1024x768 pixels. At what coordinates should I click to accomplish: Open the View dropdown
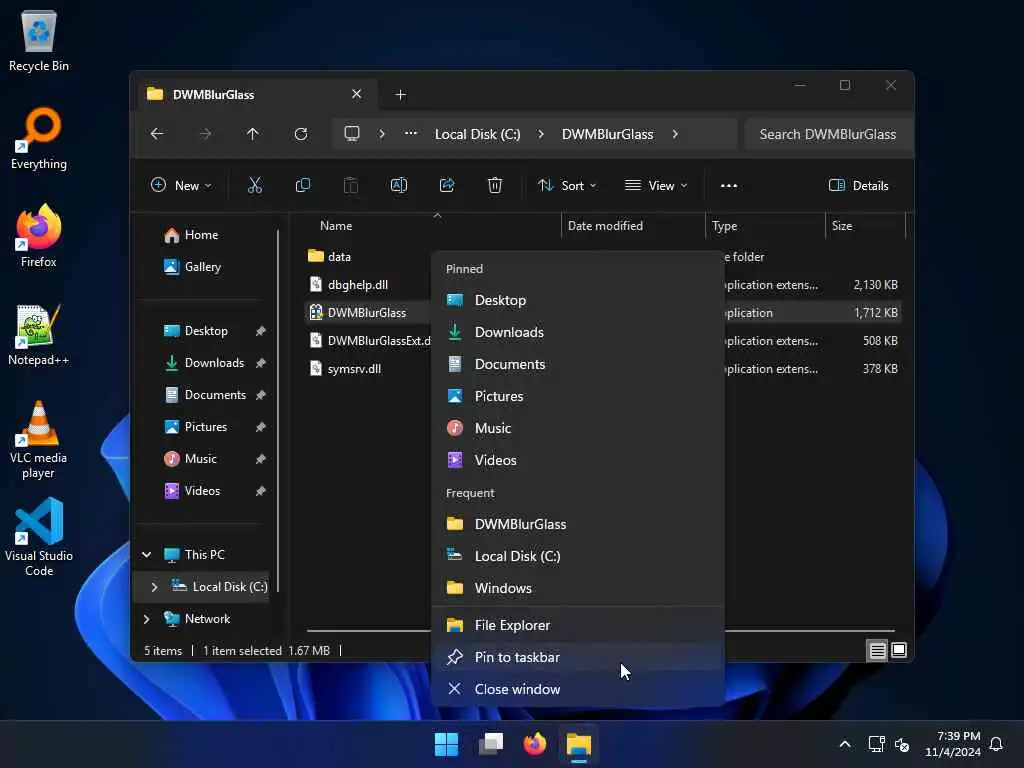point(656,185)
